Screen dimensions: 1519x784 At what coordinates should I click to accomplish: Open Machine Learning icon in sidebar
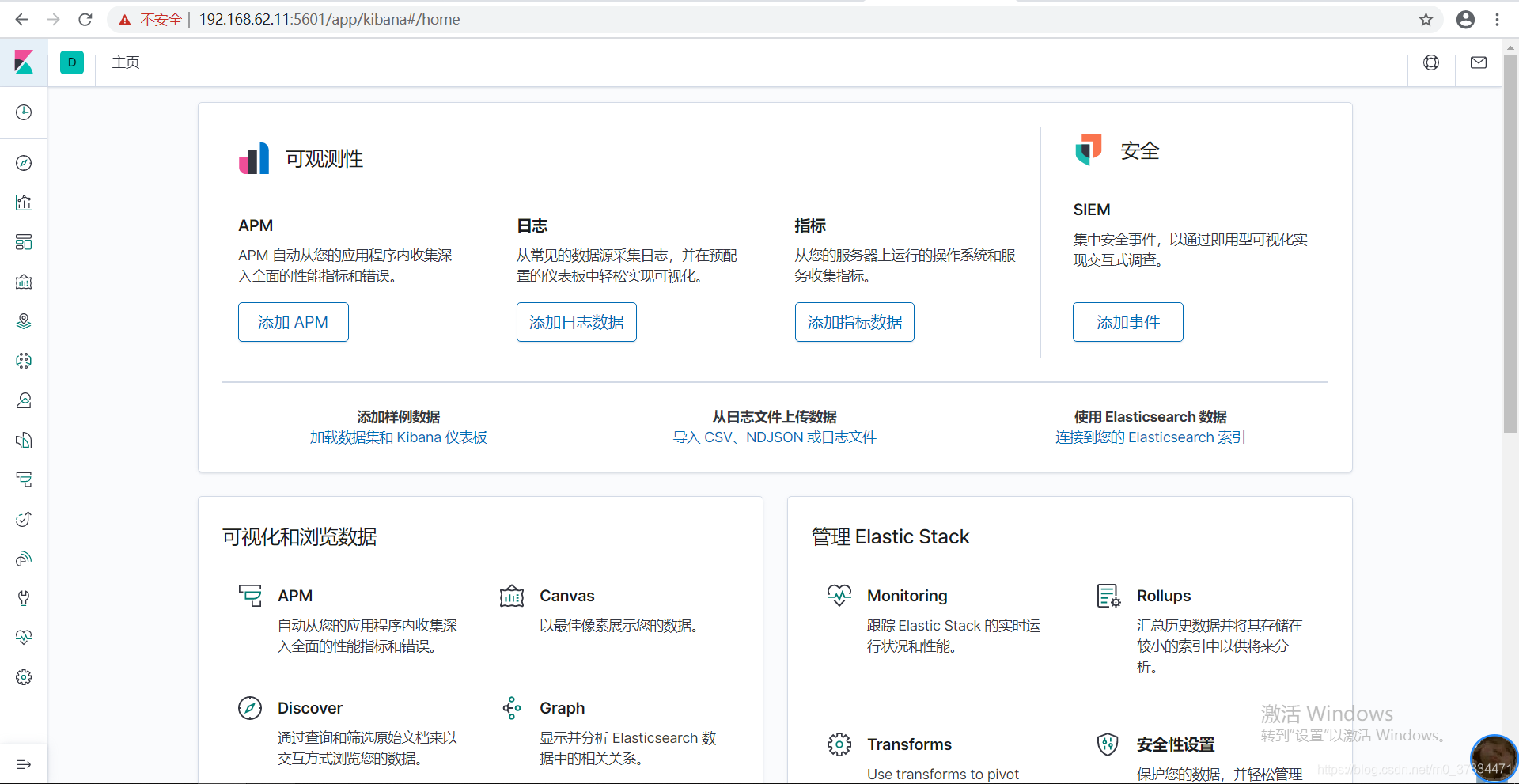pos(24,361)
